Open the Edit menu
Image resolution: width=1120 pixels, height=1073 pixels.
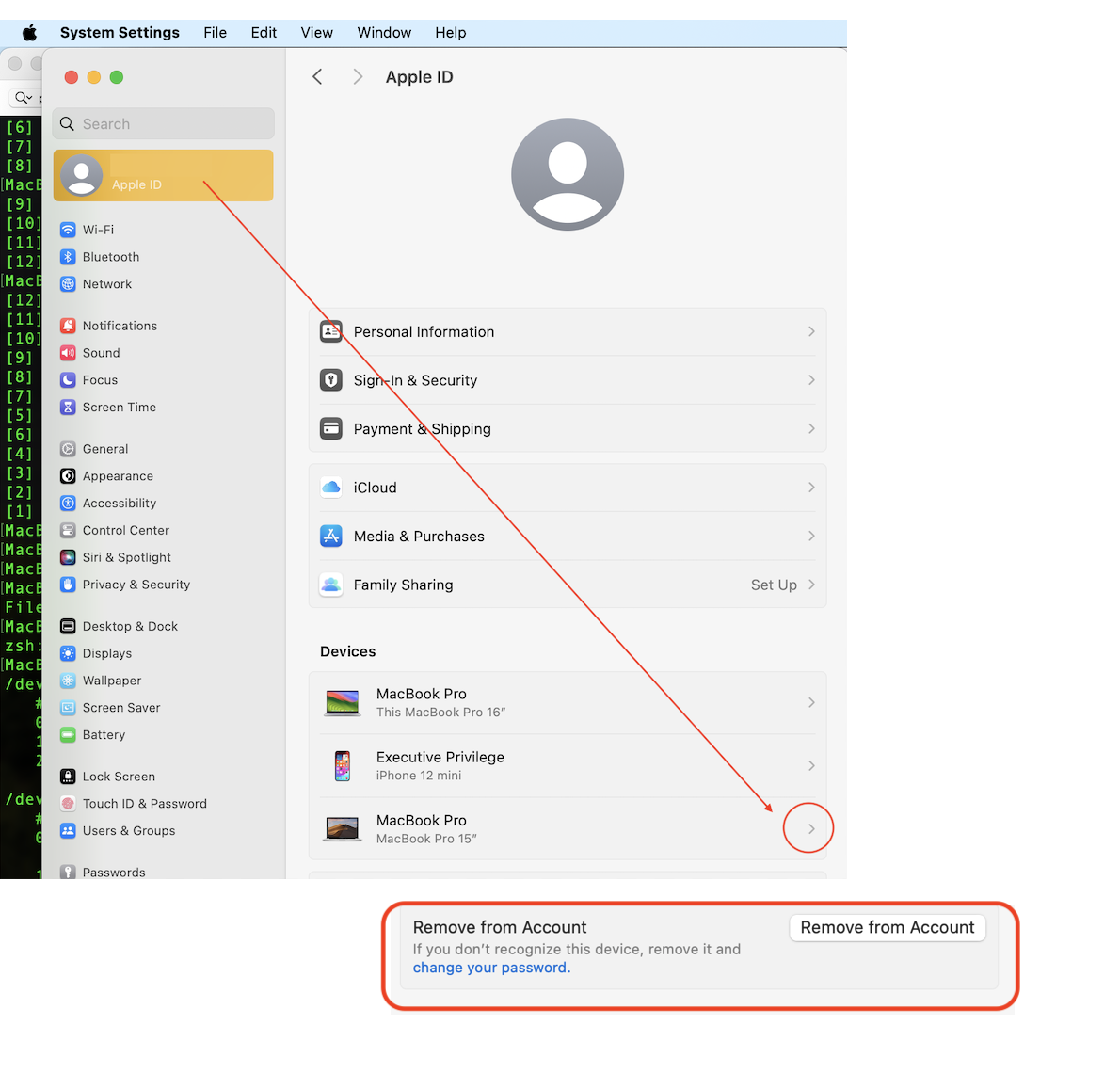point(264,33)
